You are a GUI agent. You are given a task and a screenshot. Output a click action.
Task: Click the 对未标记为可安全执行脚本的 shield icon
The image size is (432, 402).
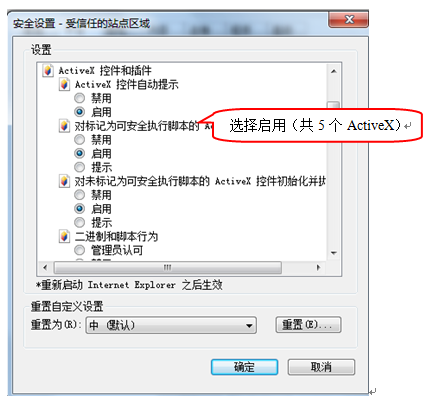[x=64, y=181]
